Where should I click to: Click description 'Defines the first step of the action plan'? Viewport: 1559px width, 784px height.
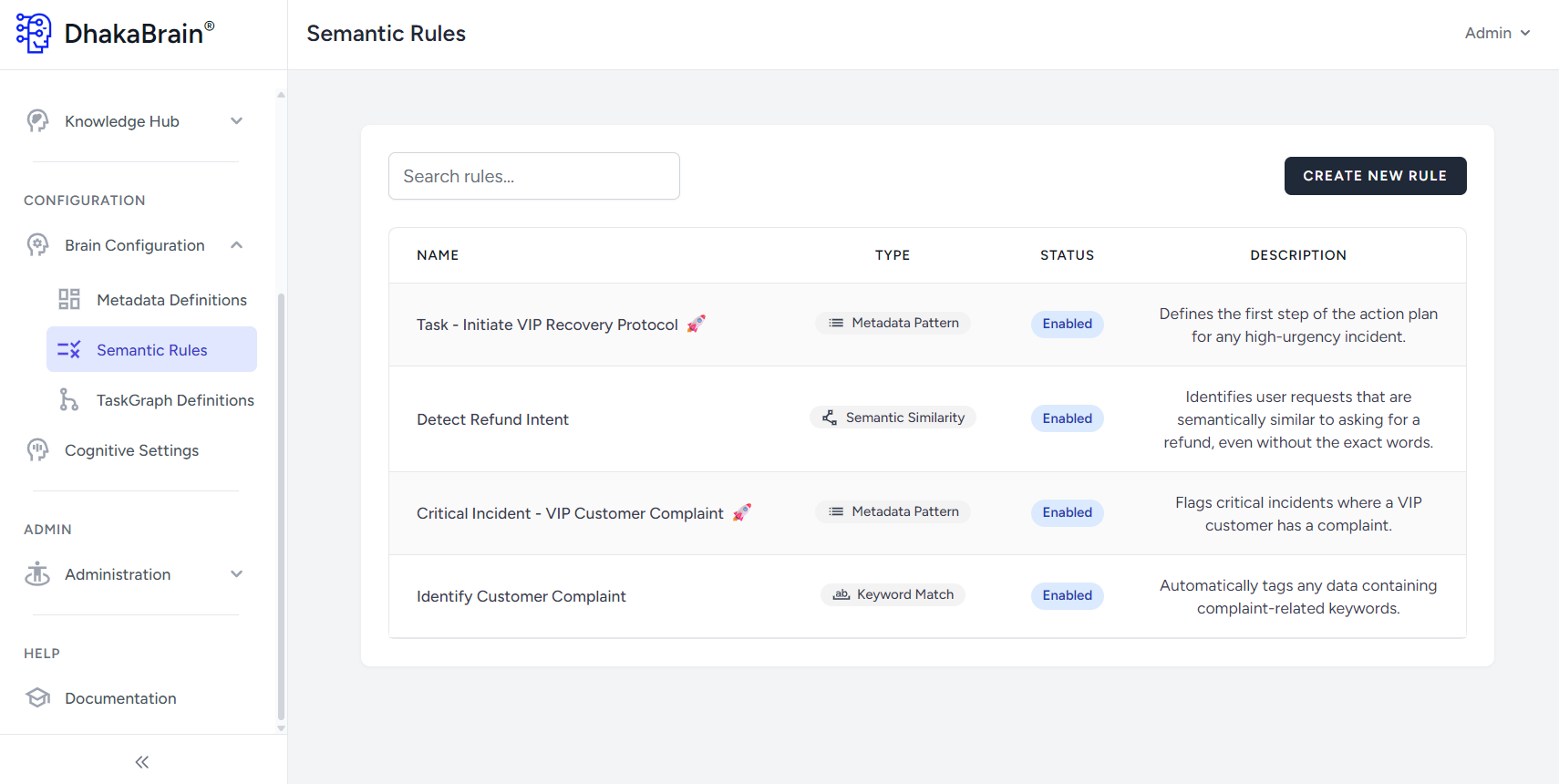[1298, 314]
